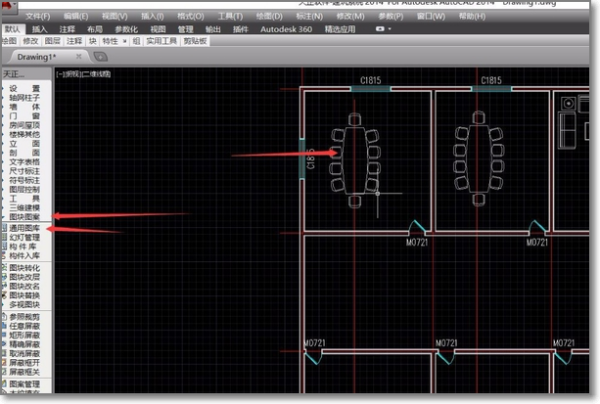
Task: Choose the 任意屏蔽 mask tool
Action: [24, 326]
